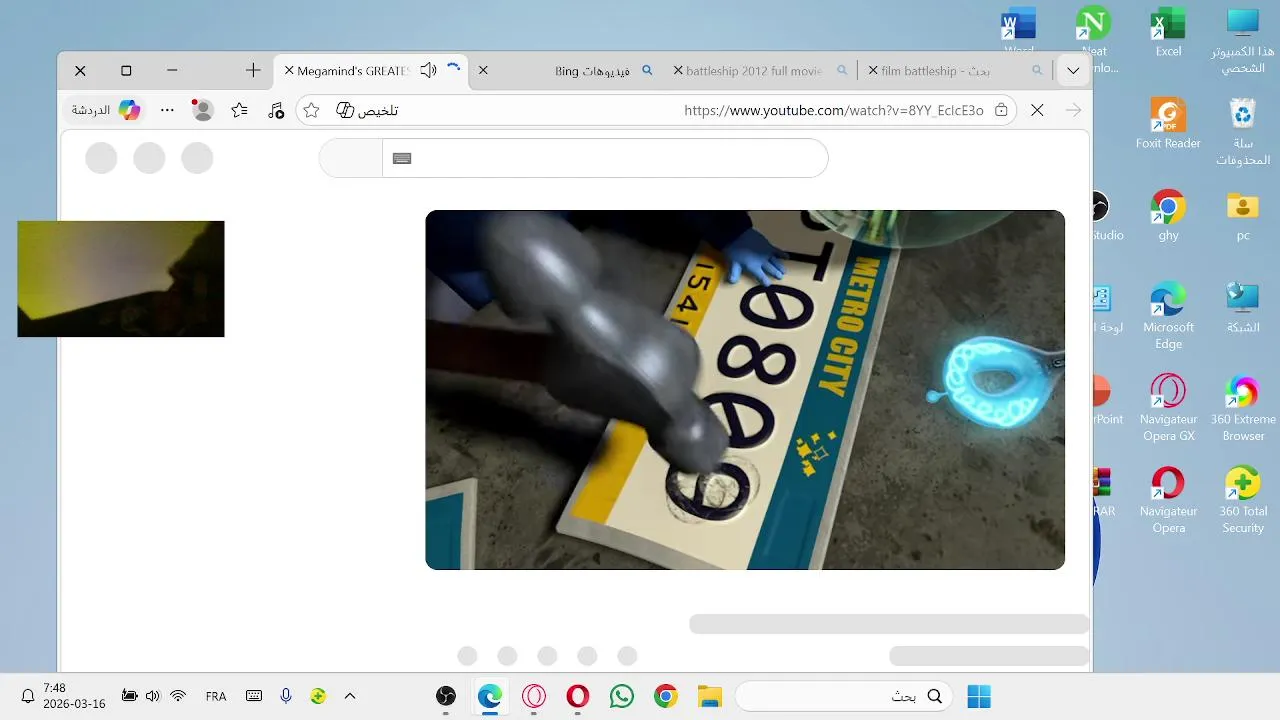
Task: Open Neat Download Manager desktop icon
Action: point(1094,40)
